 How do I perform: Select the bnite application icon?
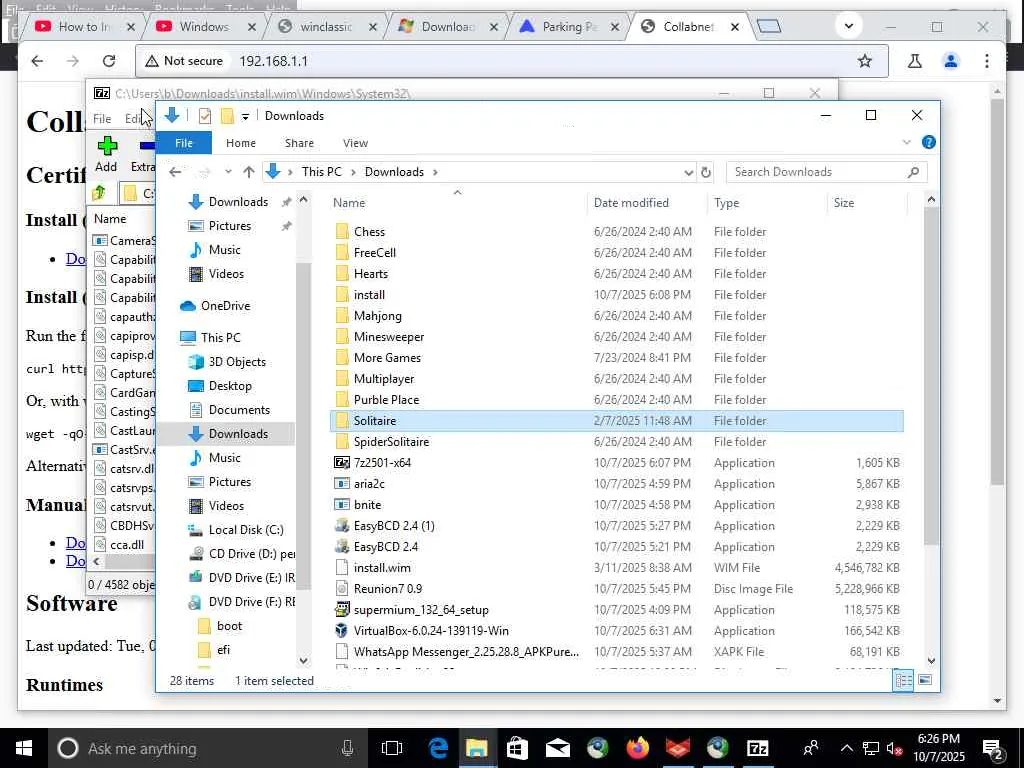click(342, 505)
